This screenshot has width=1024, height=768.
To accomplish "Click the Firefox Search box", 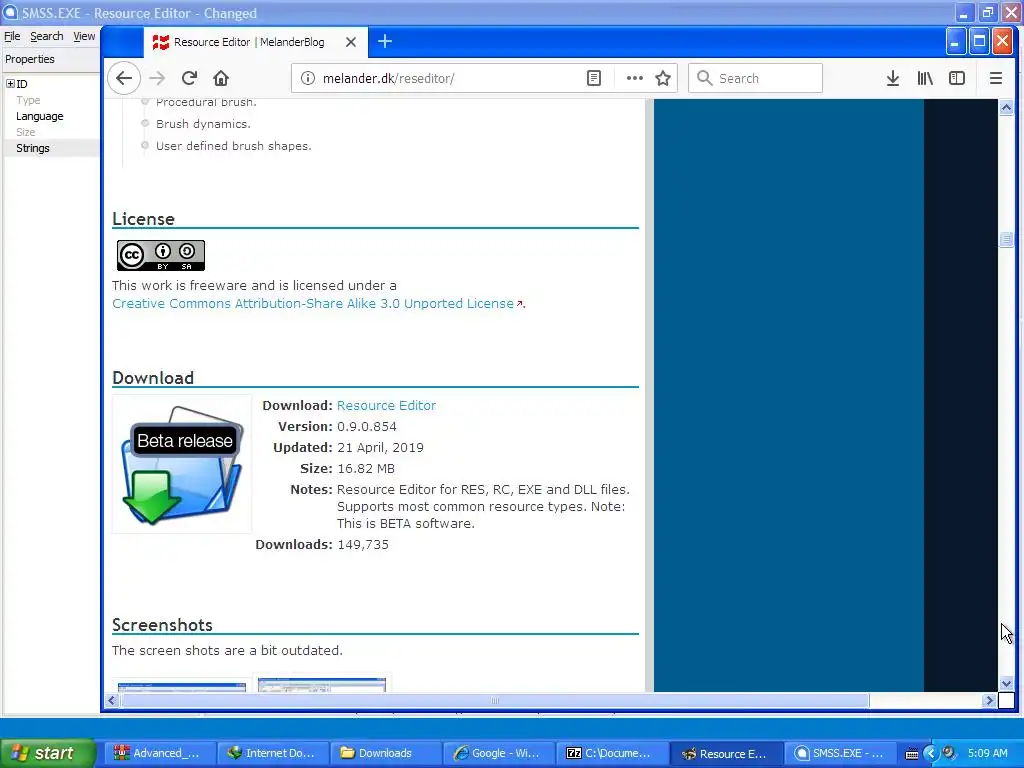I will click(x=756, y=78).
